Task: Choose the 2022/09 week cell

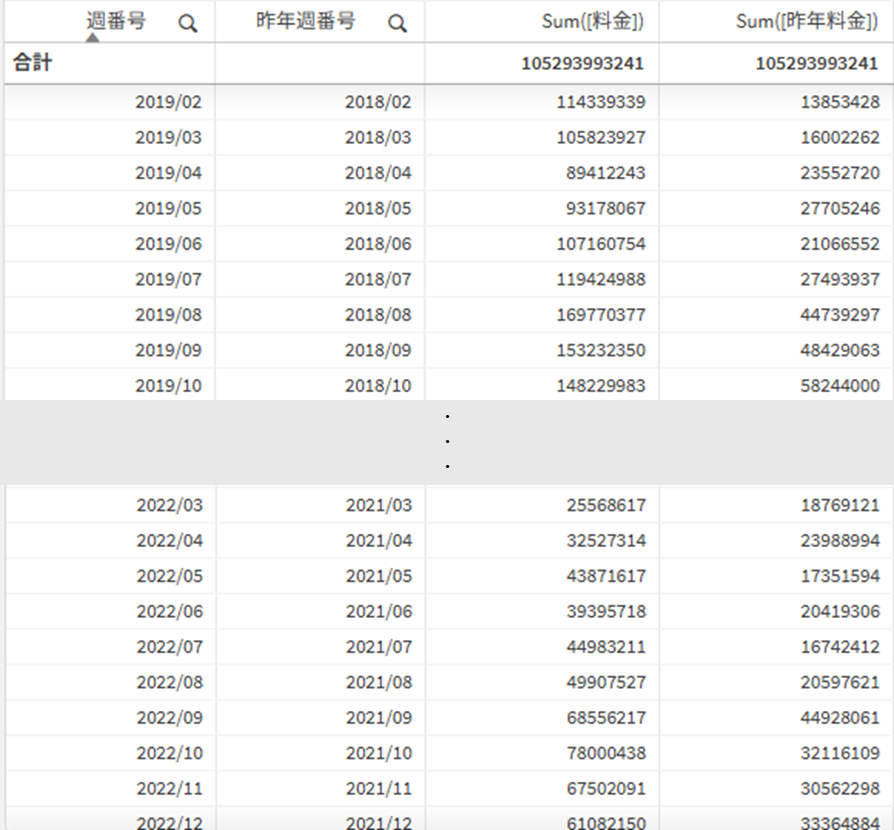Action: click(169, 717)
